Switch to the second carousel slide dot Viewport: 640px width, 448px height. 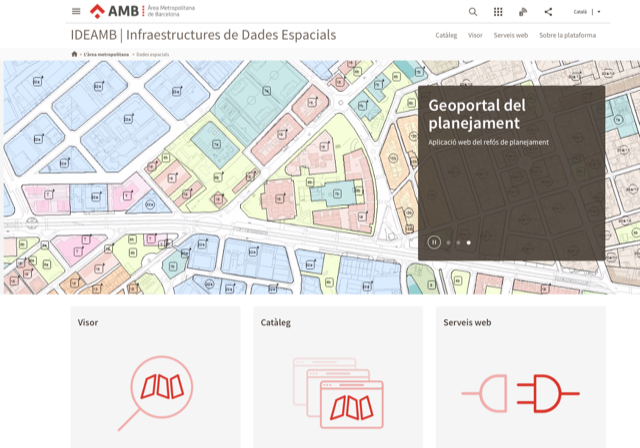coord(458,242)
